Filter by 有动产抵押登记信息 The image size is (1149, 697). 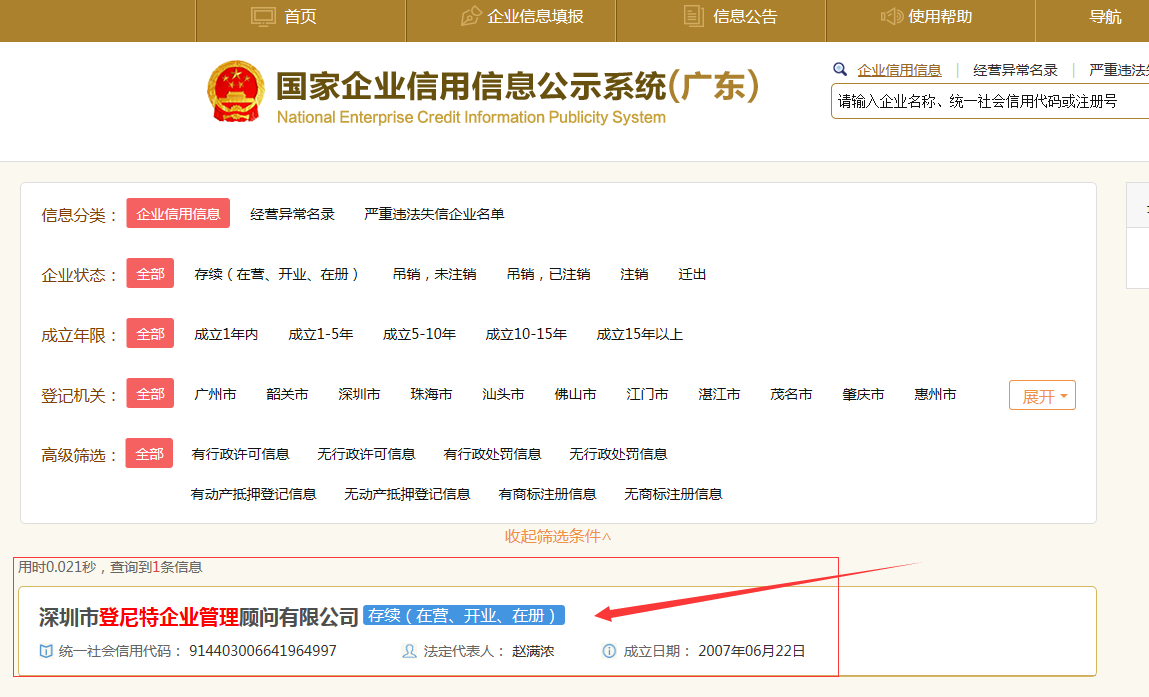click(253, 495)
